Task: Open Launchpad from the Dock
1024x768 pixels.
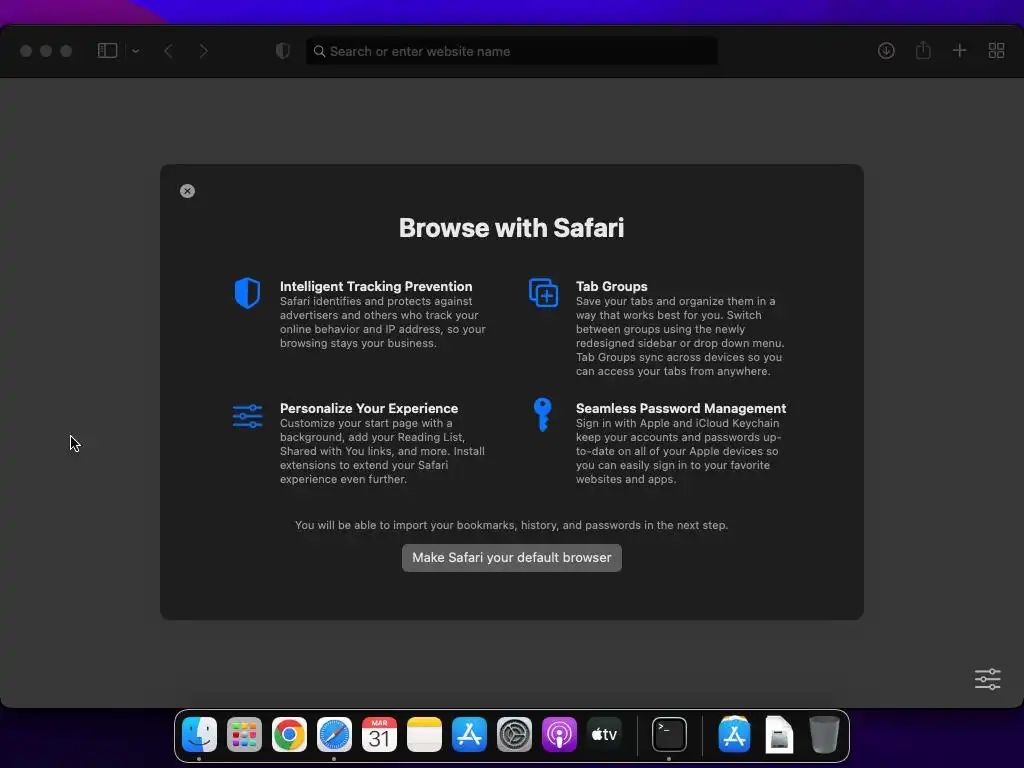Action: click(244, 735)
